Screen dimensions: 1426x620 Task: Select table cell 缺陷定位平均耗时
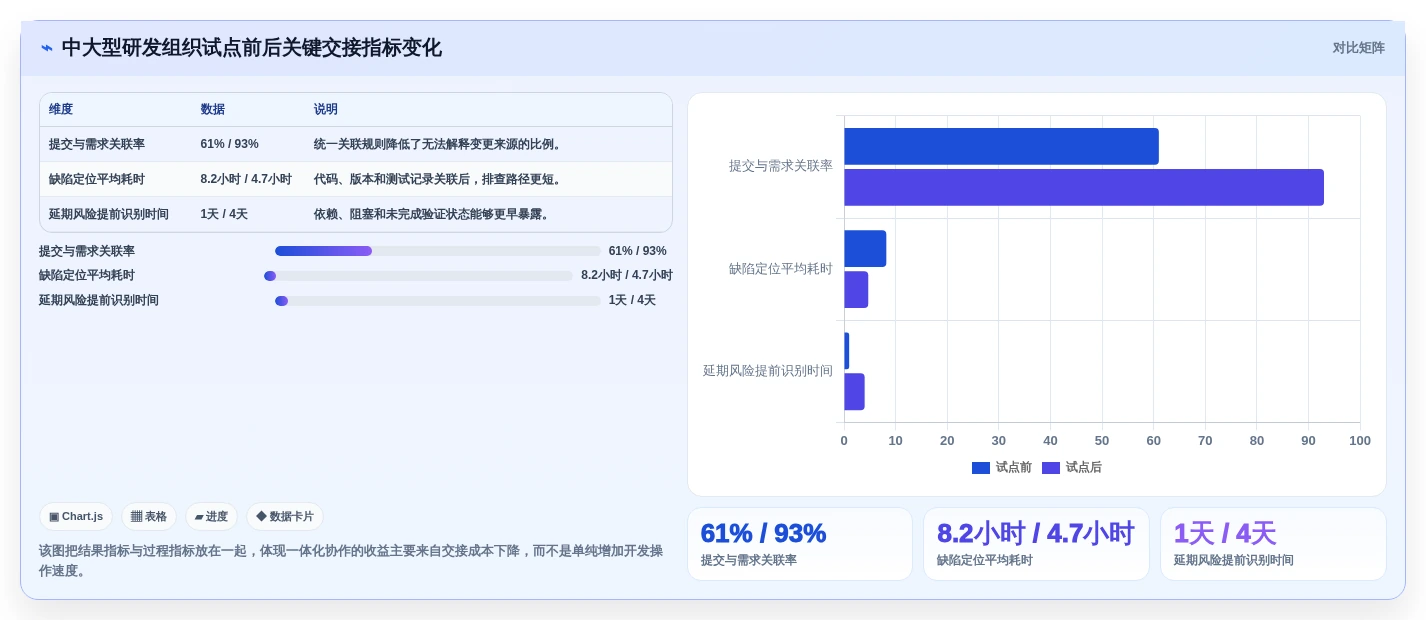(x=97, y=179)
